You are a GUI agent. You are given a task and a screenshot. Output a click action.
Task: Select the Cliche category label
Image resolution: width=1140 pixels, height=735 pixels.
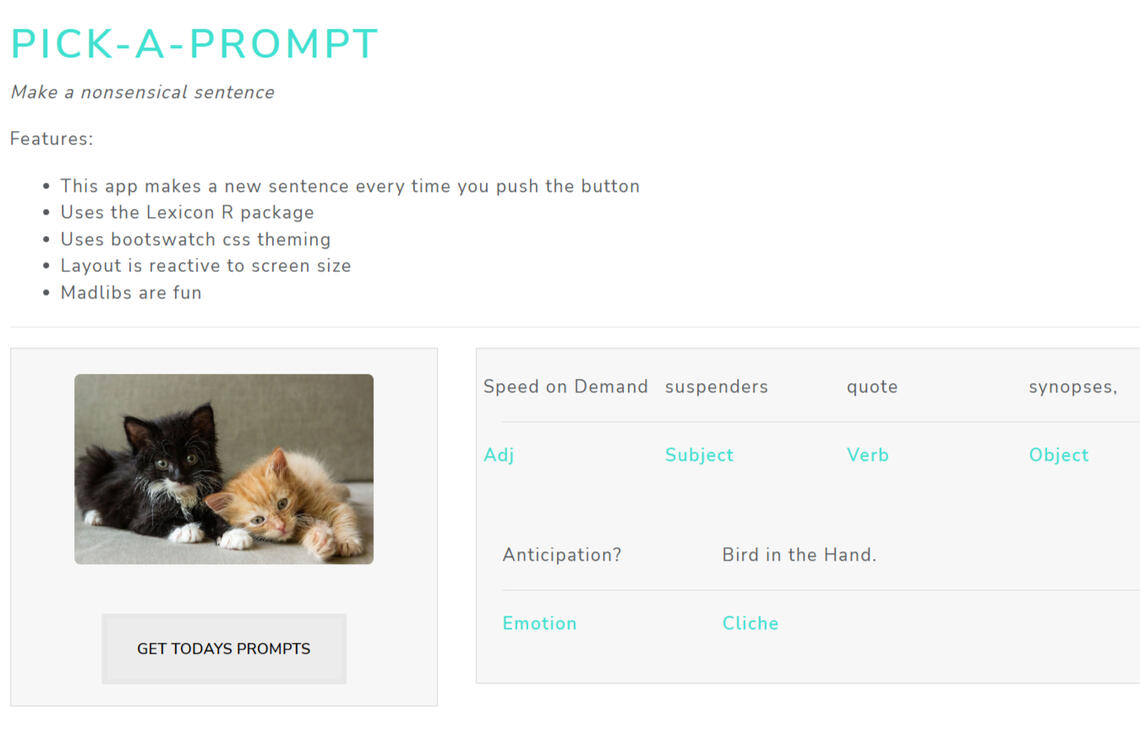pos(750,623)
